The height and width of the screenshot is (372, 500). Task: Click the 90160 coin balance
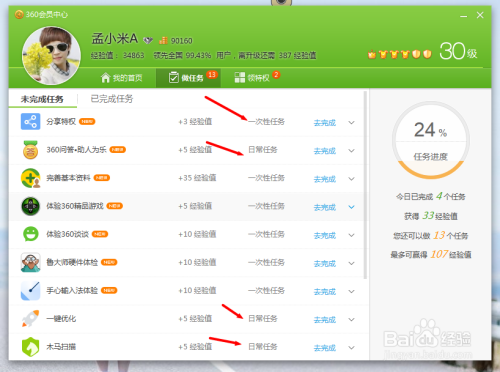tap(182, 41)
